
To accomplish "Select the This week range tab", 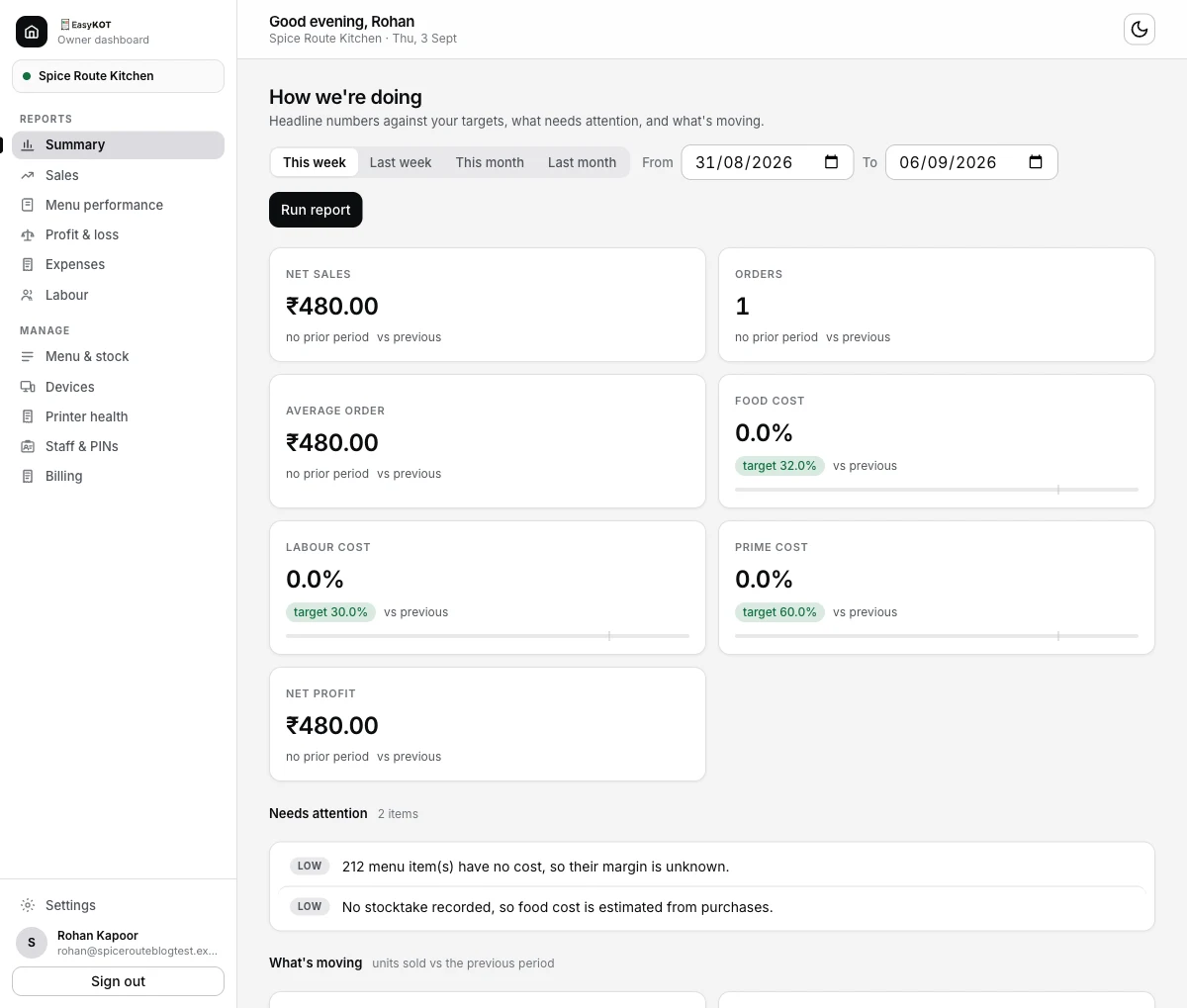I will 315,162.
